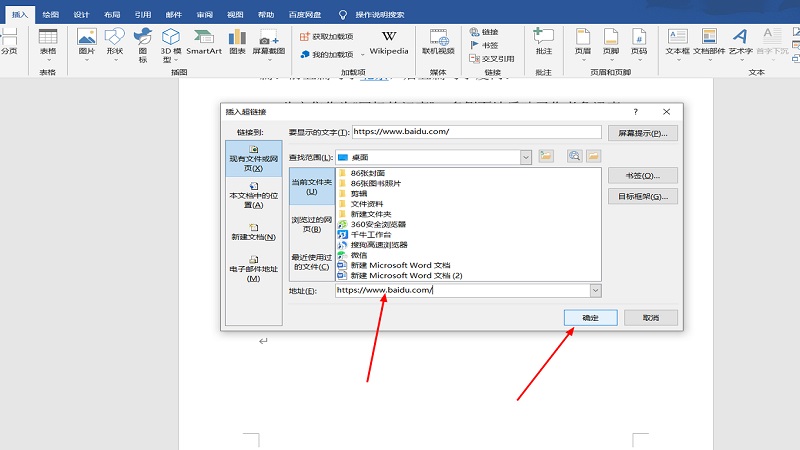Click the 屏幕提示 button
This screenshot has height=450, width=800.
tap(643, 132)
